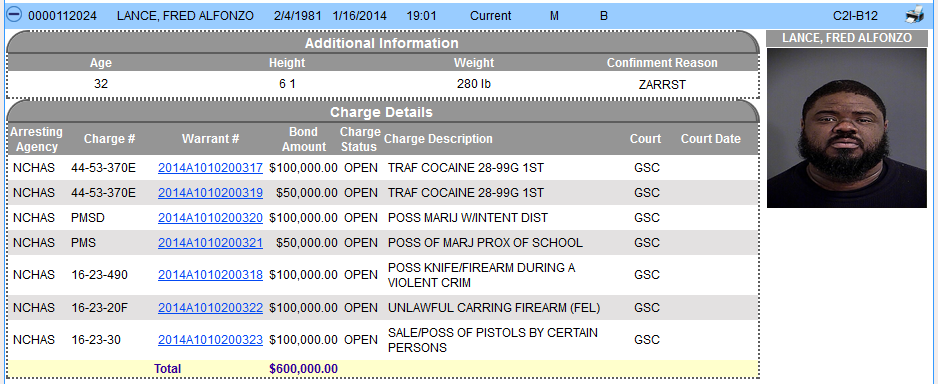
Task: Open warrant link 2014A1010200318
Action: (x=210, y=275)
